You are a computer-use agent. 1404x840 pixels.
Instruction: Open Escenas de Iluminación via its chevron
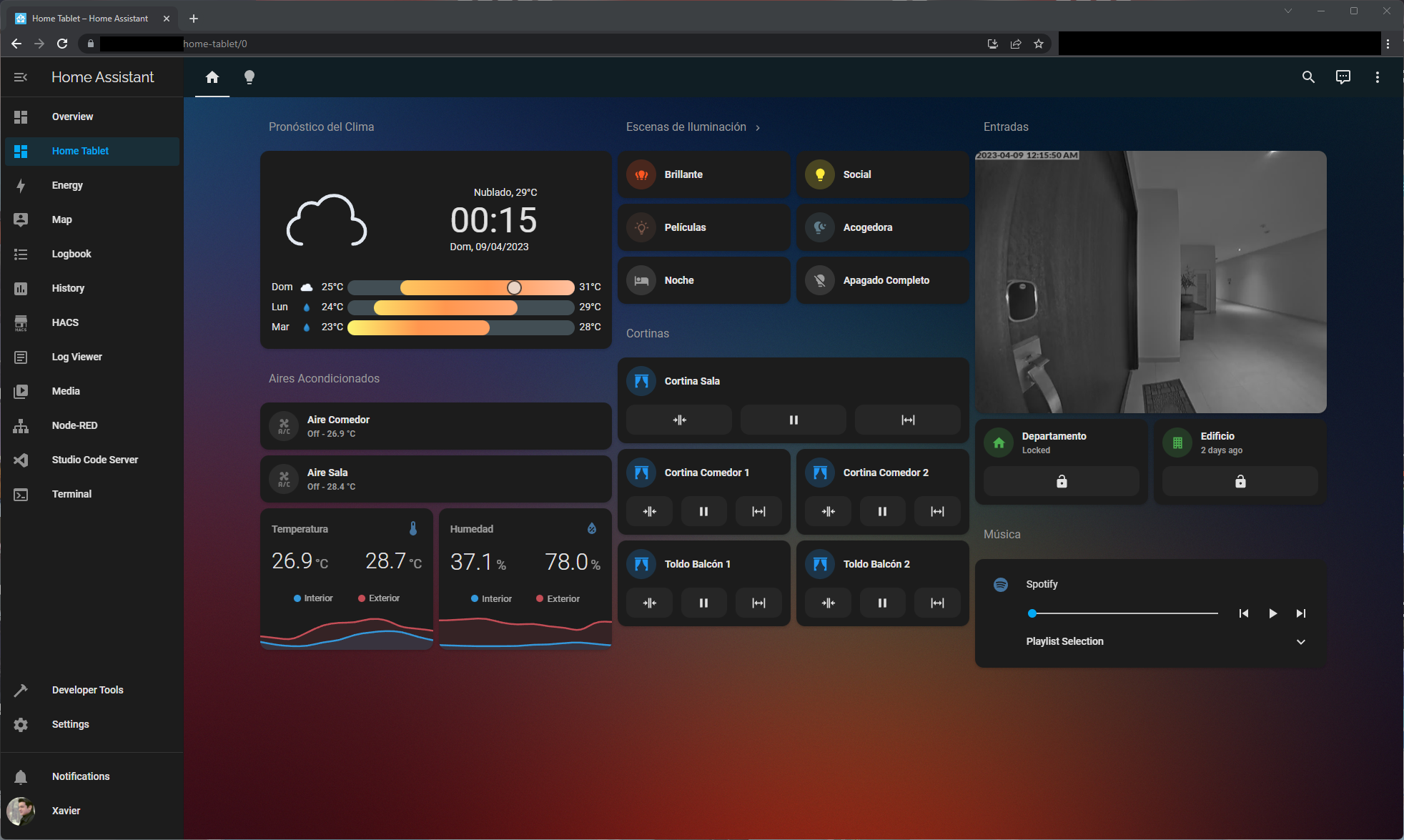coord(757,127)
